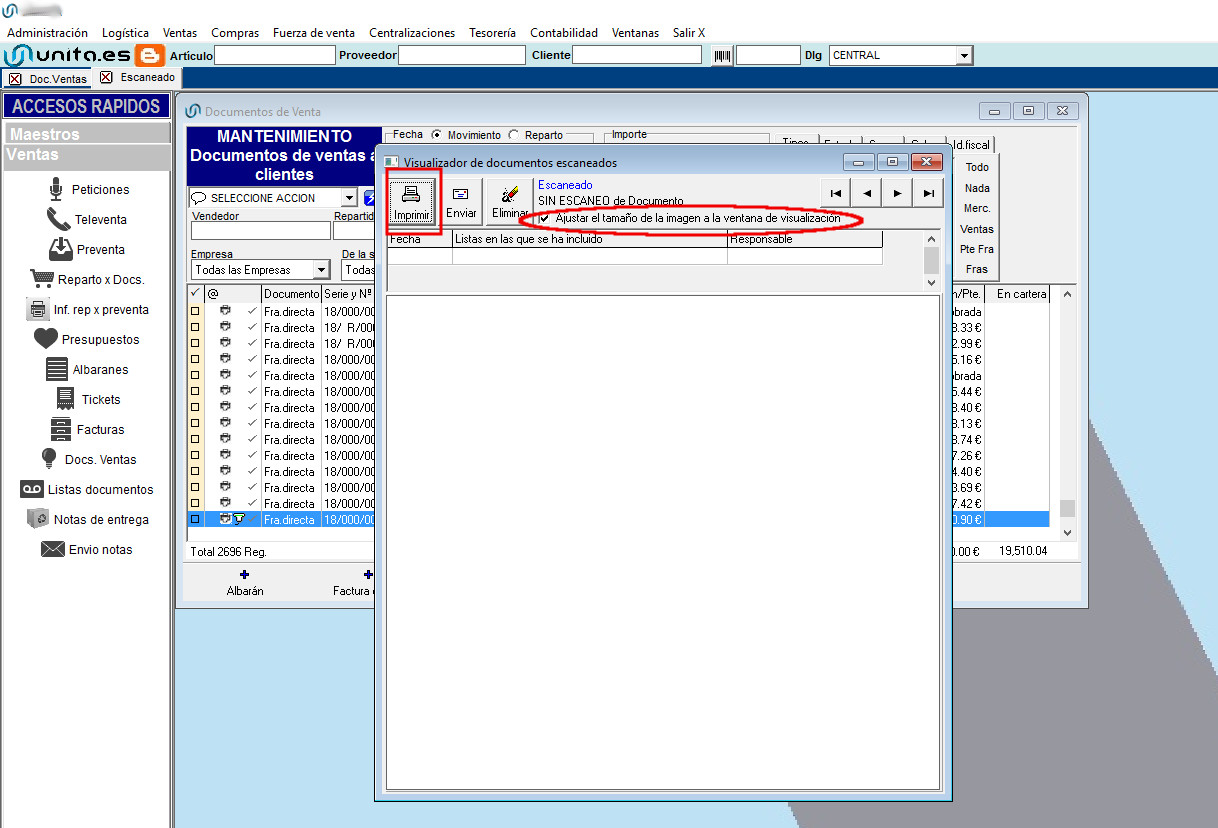
Task: Open the Contabilidad menu
Action: pos(564,33)
